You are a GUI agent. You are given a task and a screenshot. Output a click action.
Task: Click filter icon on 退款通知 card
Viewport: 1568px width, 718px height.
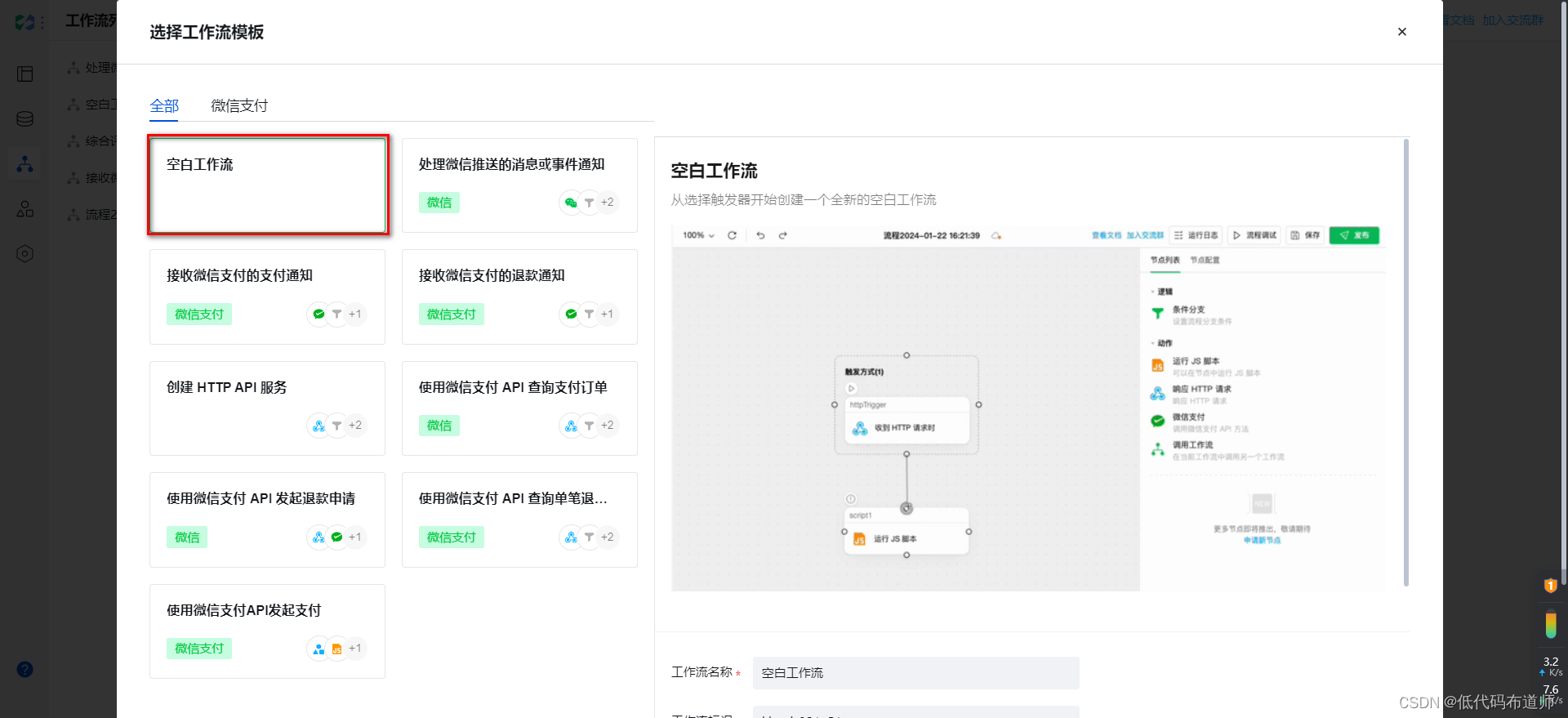(x=589, y=314)
